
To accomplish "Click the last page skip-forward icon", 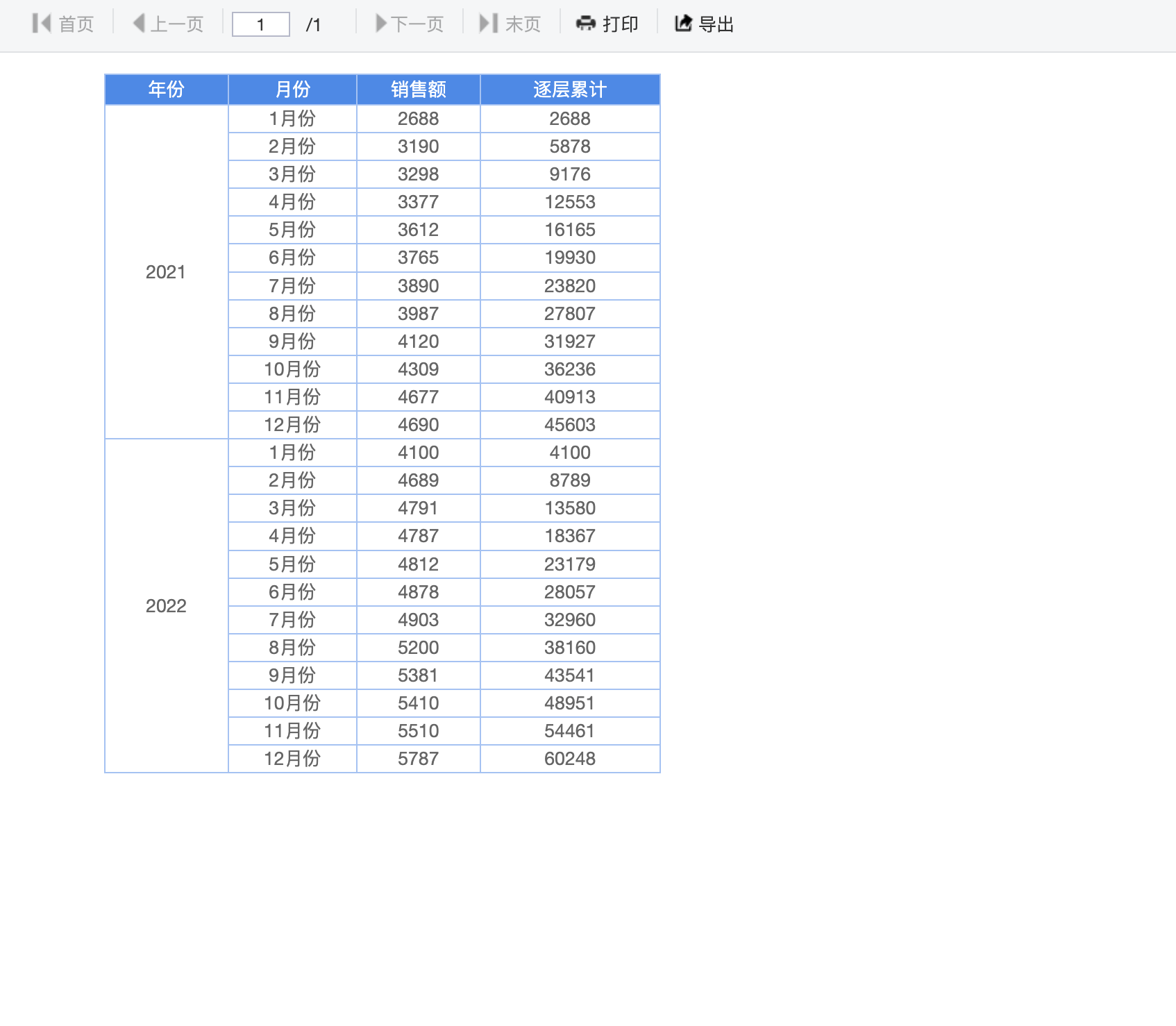I will 489,24.
